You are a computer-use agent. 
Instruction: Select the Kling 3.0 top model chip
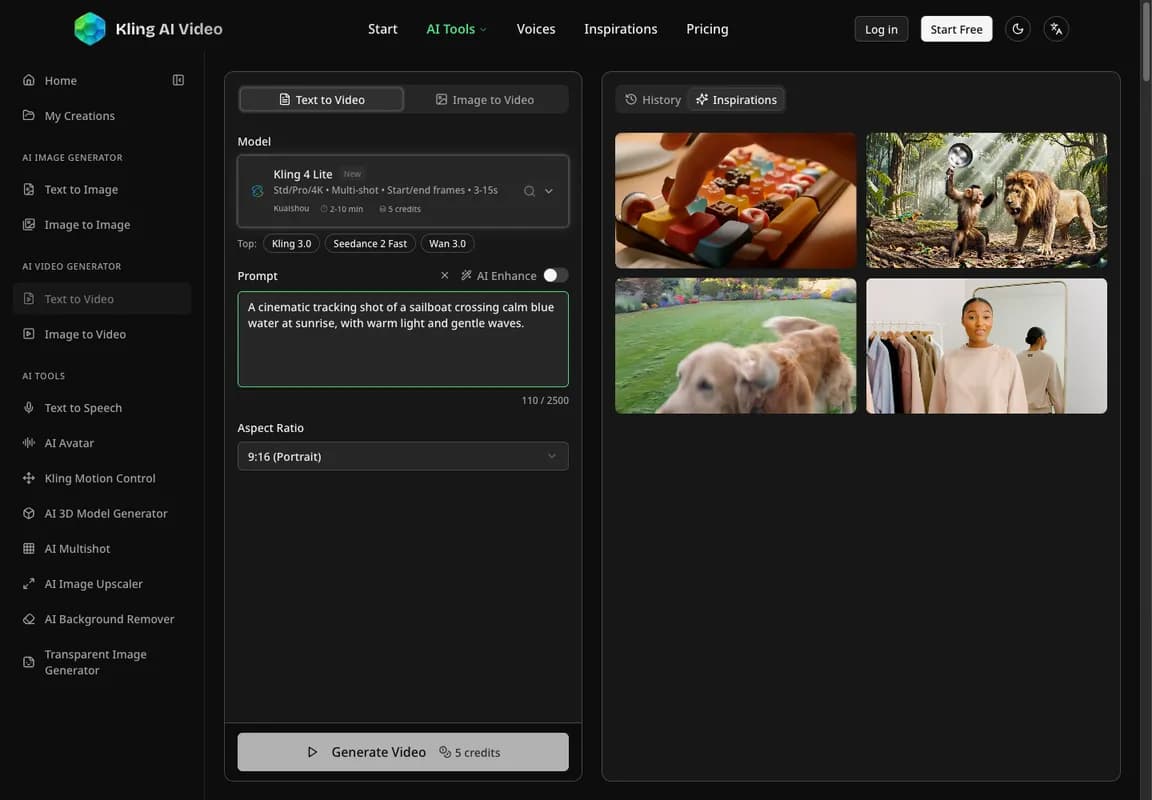291,243
